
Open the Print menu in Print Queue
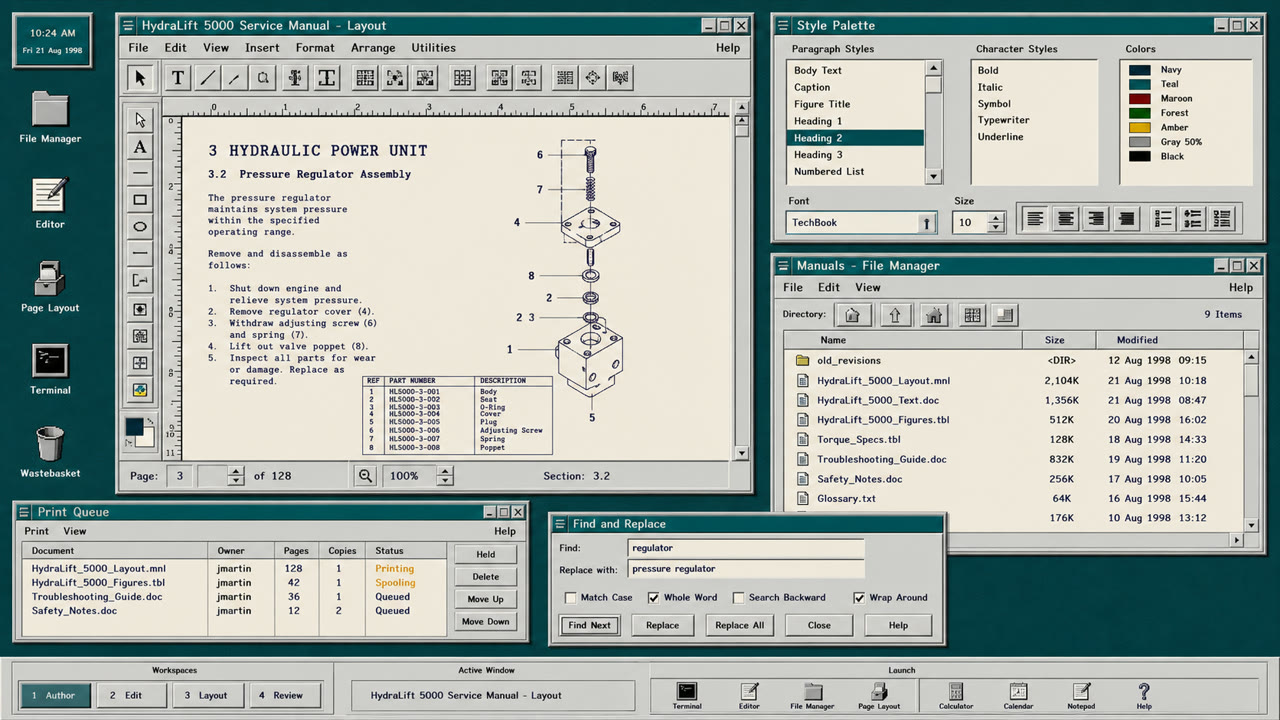37,531
